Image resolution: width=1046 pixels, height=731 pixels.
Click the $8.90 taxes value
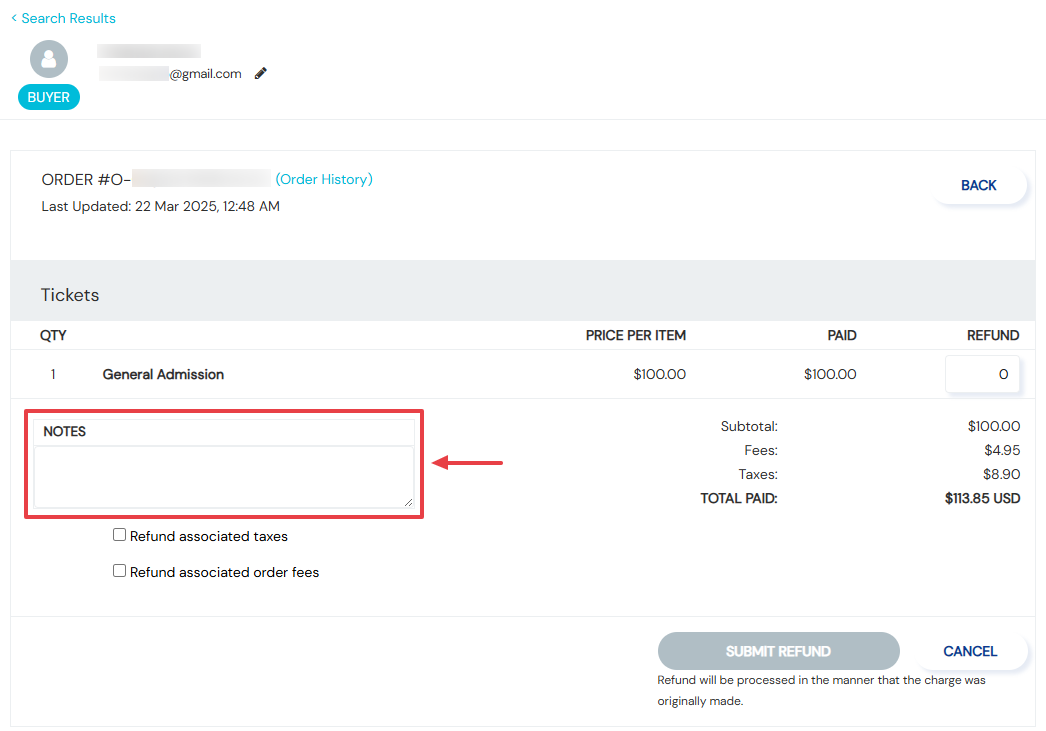click(1001, 474)
